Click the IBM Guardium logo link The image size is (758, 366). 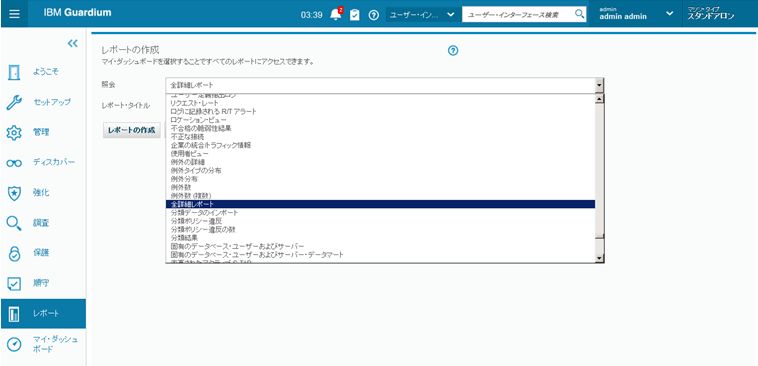[x=77, y=13]
